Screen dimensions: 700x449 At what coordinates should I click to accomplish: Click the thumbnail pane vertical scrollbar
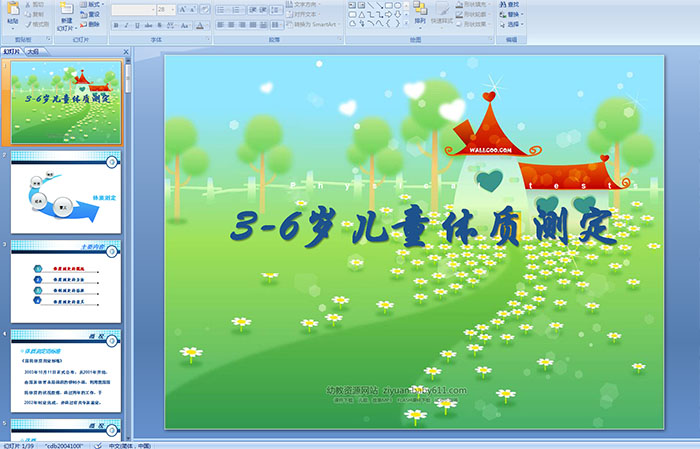(x=129, y=250)
